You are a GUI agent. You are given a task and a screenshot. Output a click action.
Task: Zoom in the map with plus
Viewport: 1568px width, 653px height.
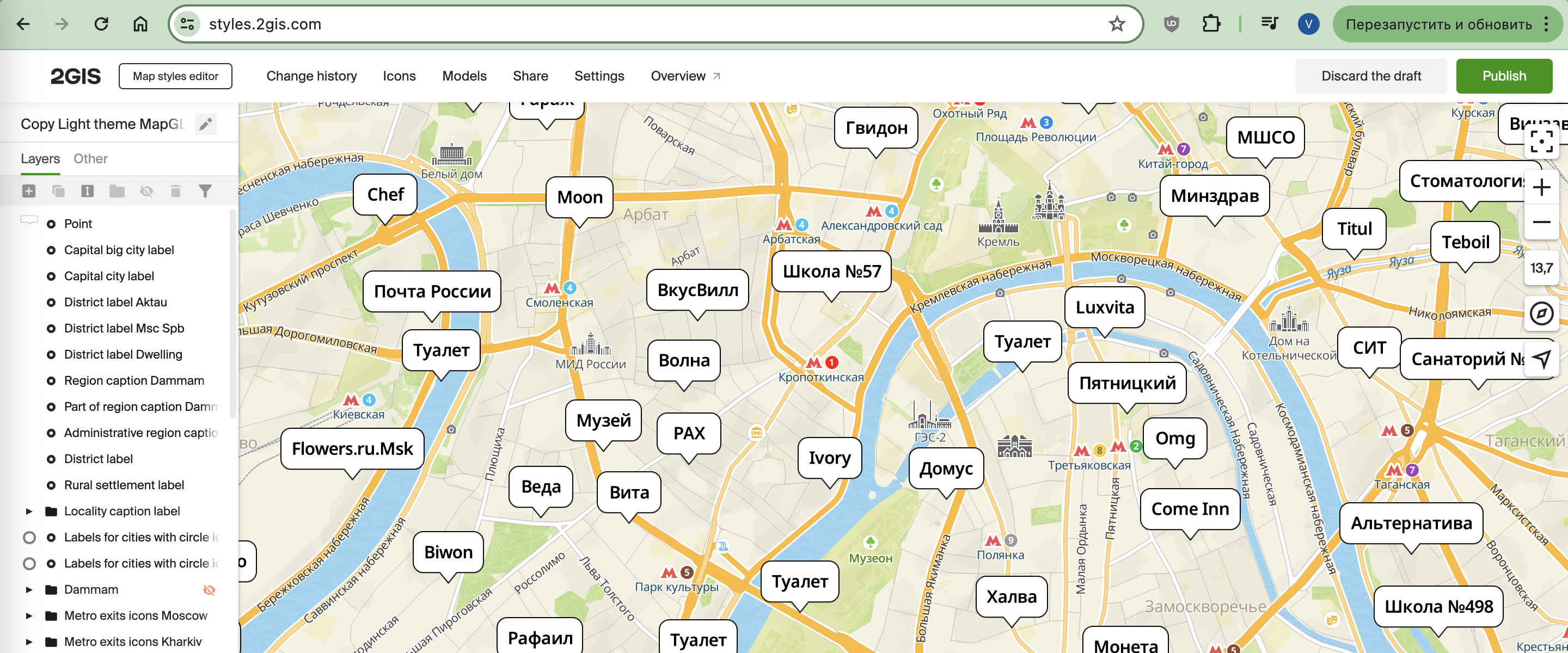(1541, 187)
